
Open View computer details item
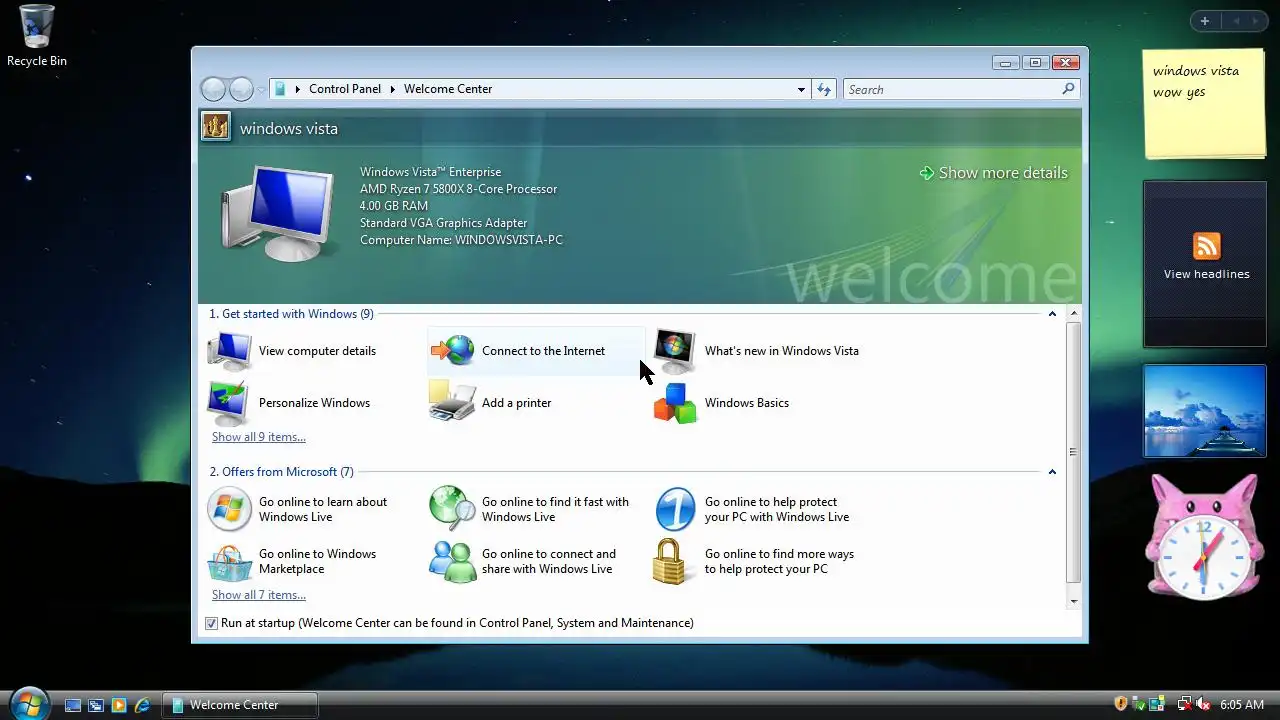[292, 351]
